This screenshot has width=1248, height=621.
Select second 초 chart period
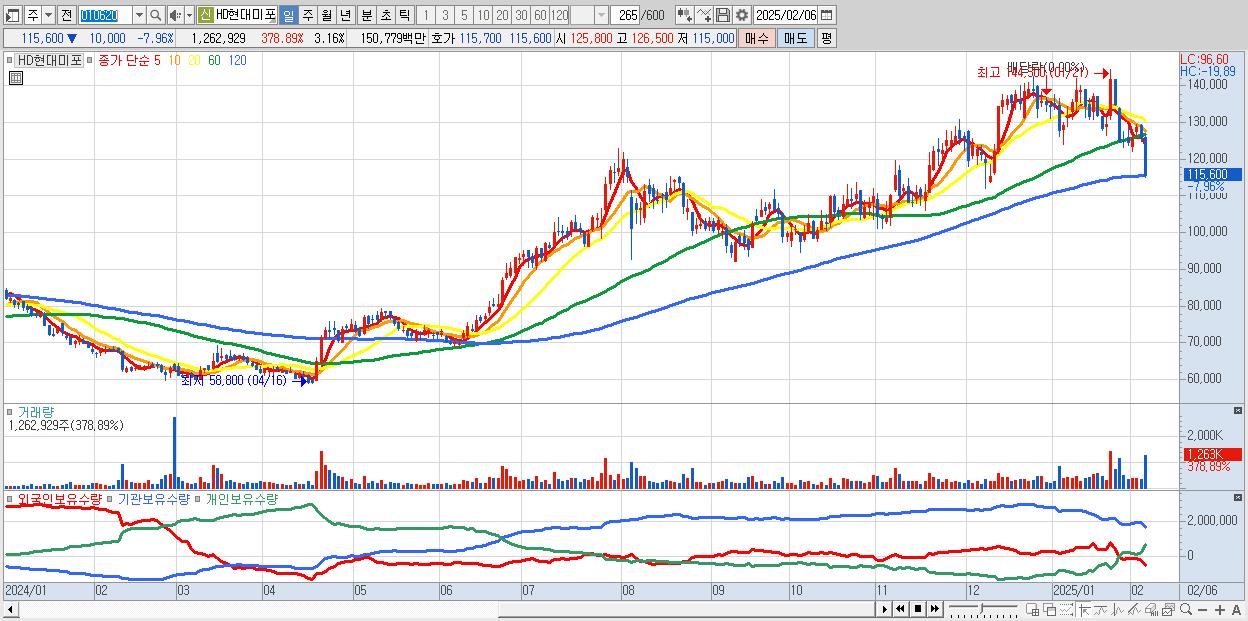coord(385,15)
